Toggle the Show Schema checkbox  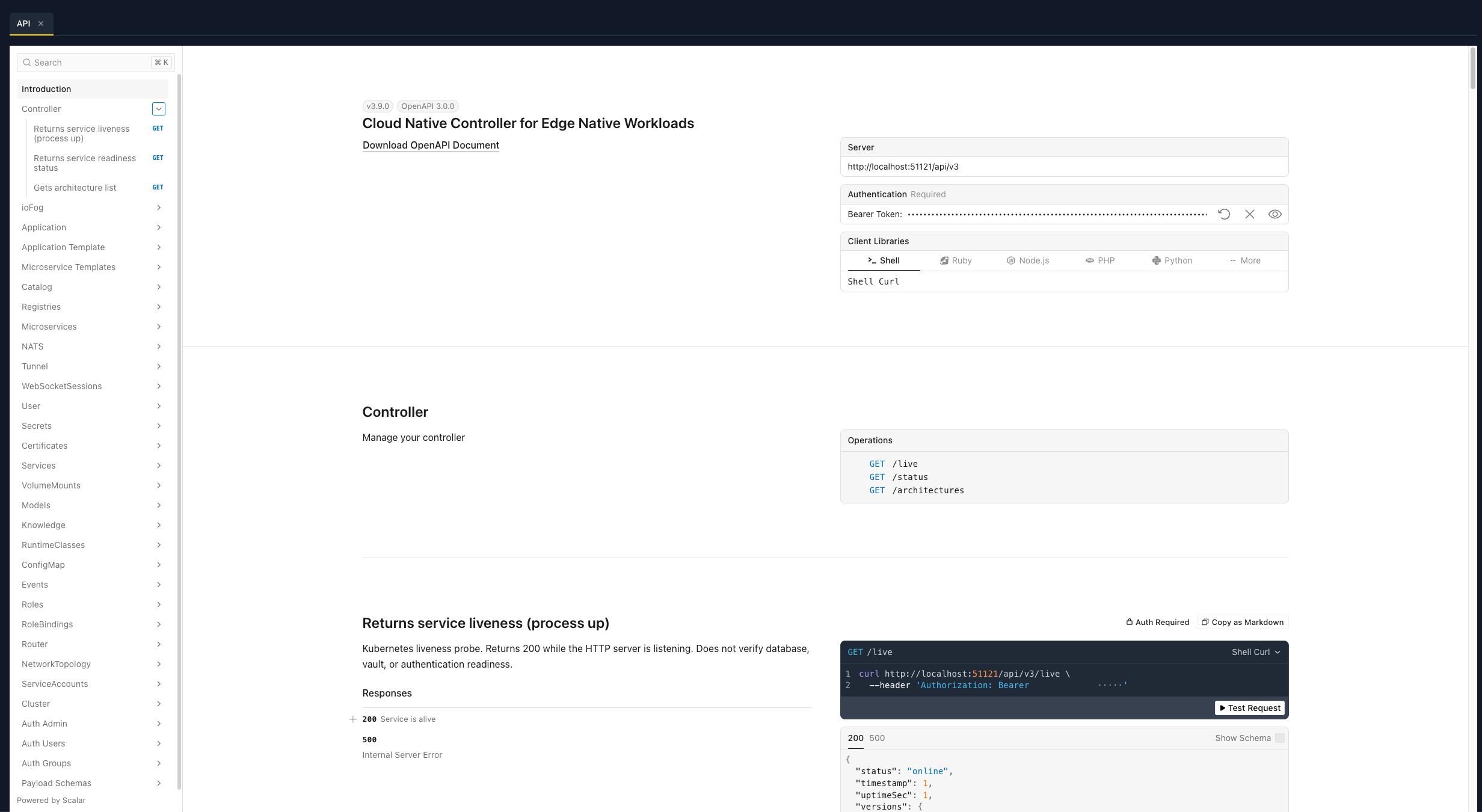click(1280, 738)
